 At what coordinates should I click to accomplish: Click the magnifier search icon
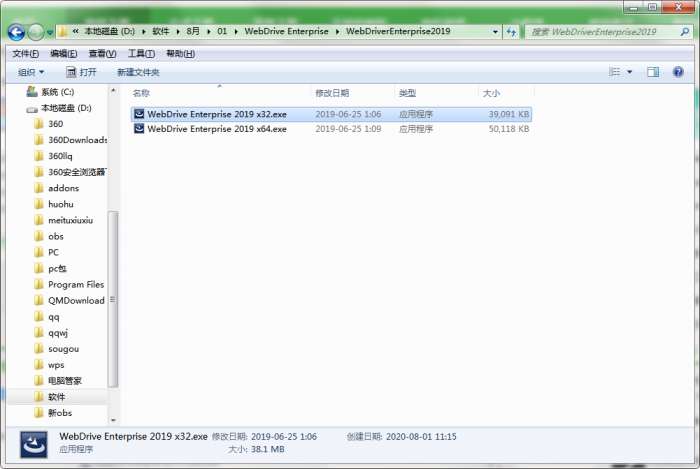[684, 32]
